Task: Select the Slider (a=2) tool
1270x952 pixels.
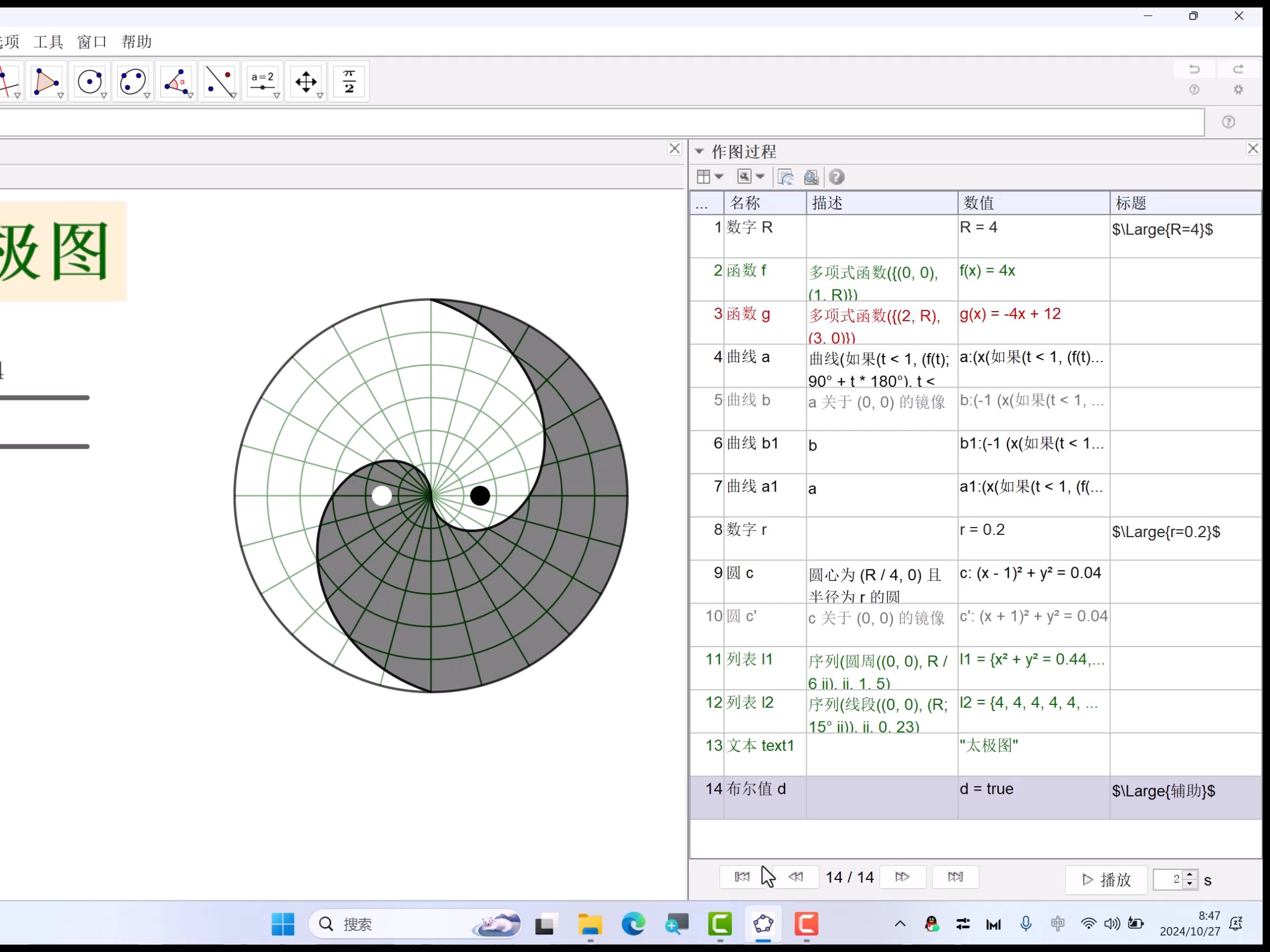Action: (x=263, y=82)
